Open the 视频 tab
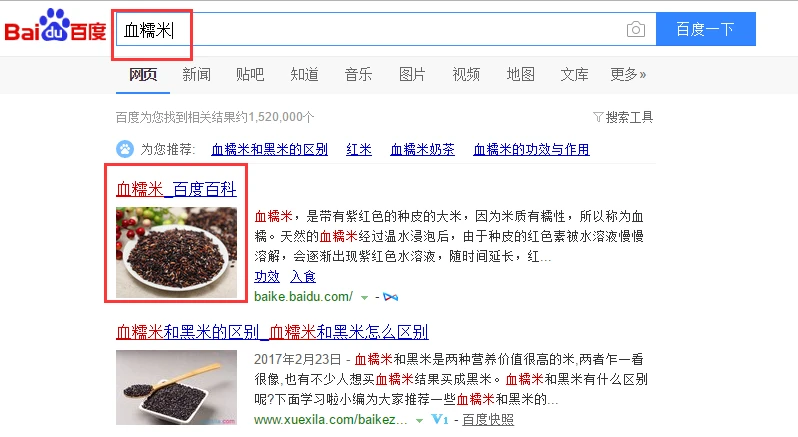Image resolution: width=798 pixels, height=437 pixels. coord(466,74)
